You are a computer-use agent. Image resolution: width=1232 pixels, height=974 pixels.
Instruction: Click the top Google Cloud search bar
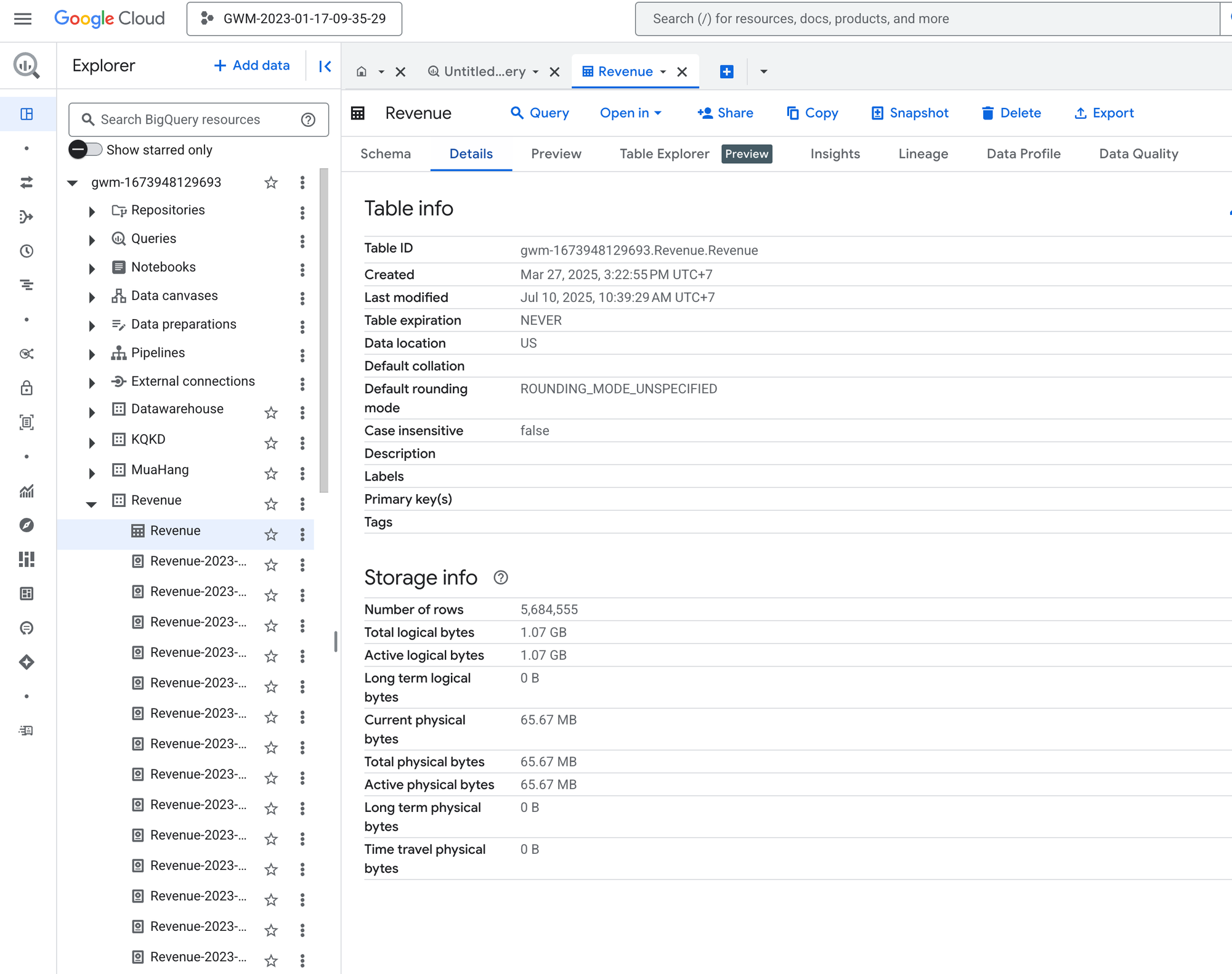[927, 18]
